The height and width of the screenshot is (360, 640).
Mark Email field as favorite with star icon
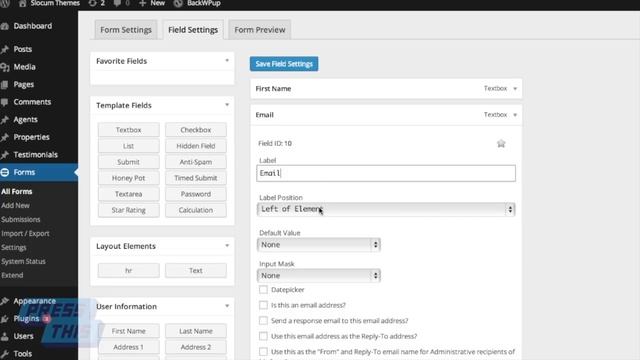(x=501, y=143)
